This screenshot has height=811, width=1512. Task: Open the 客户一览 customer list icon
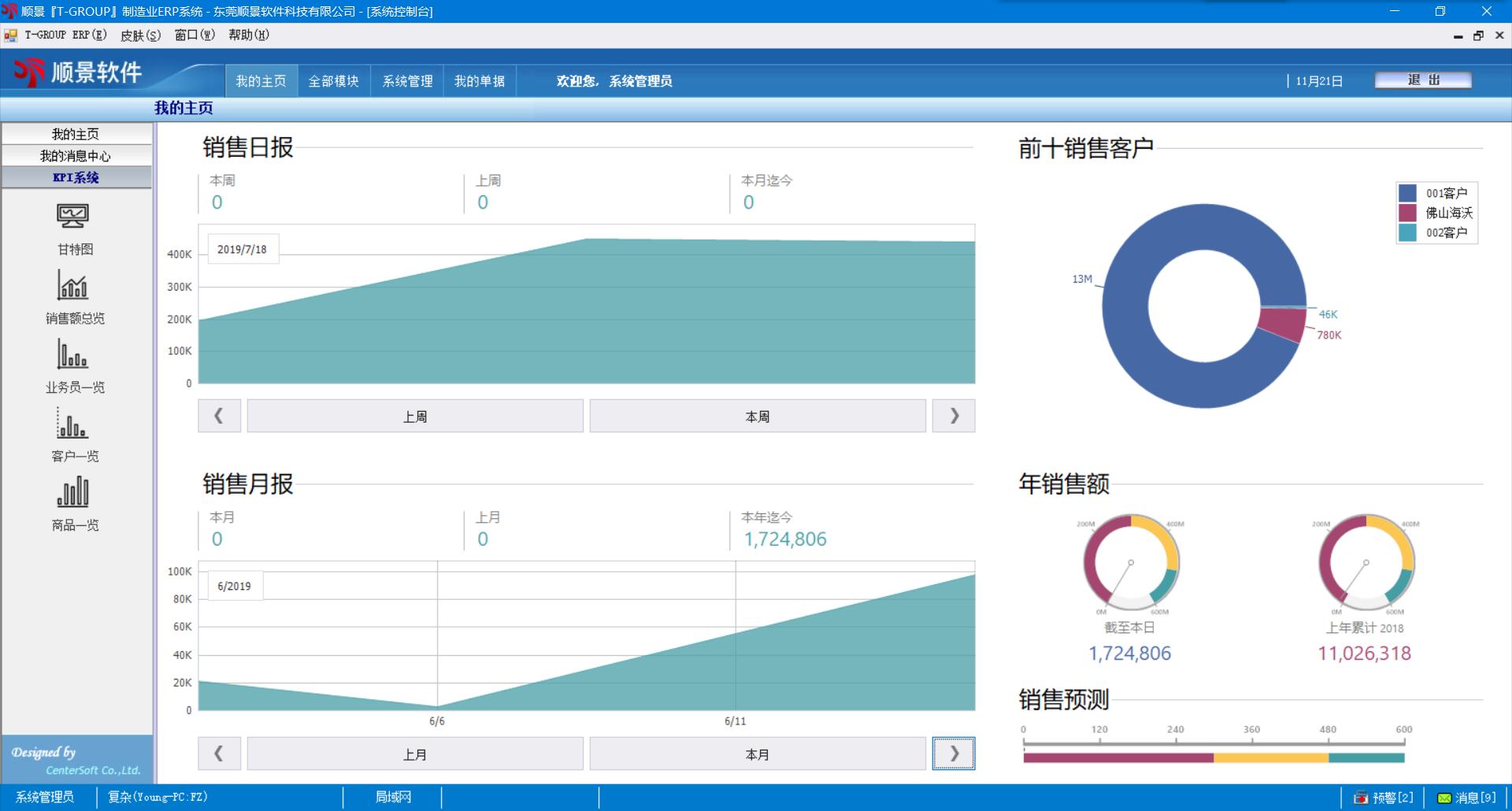pos(73,424)
